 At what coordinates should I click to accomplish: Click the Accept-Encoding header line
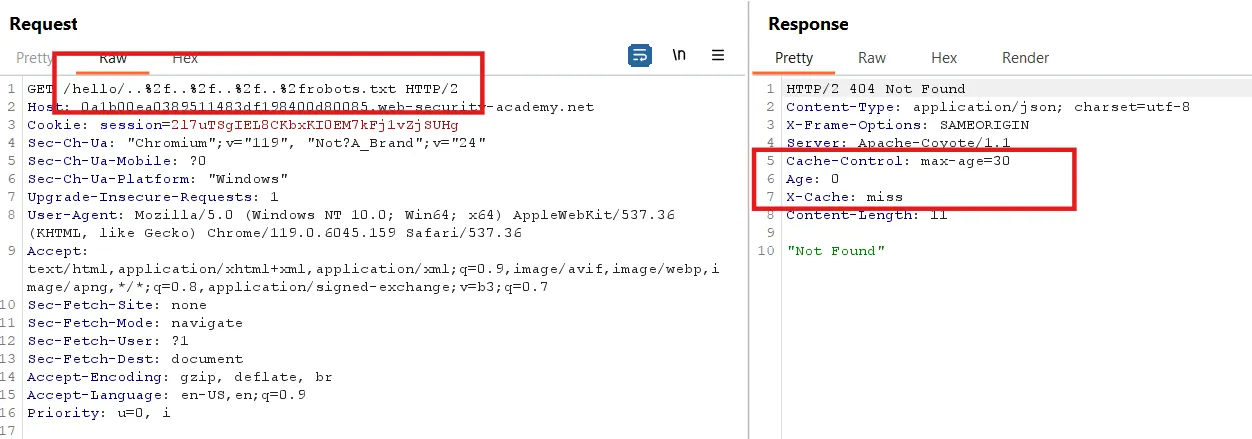pos(180,377)
